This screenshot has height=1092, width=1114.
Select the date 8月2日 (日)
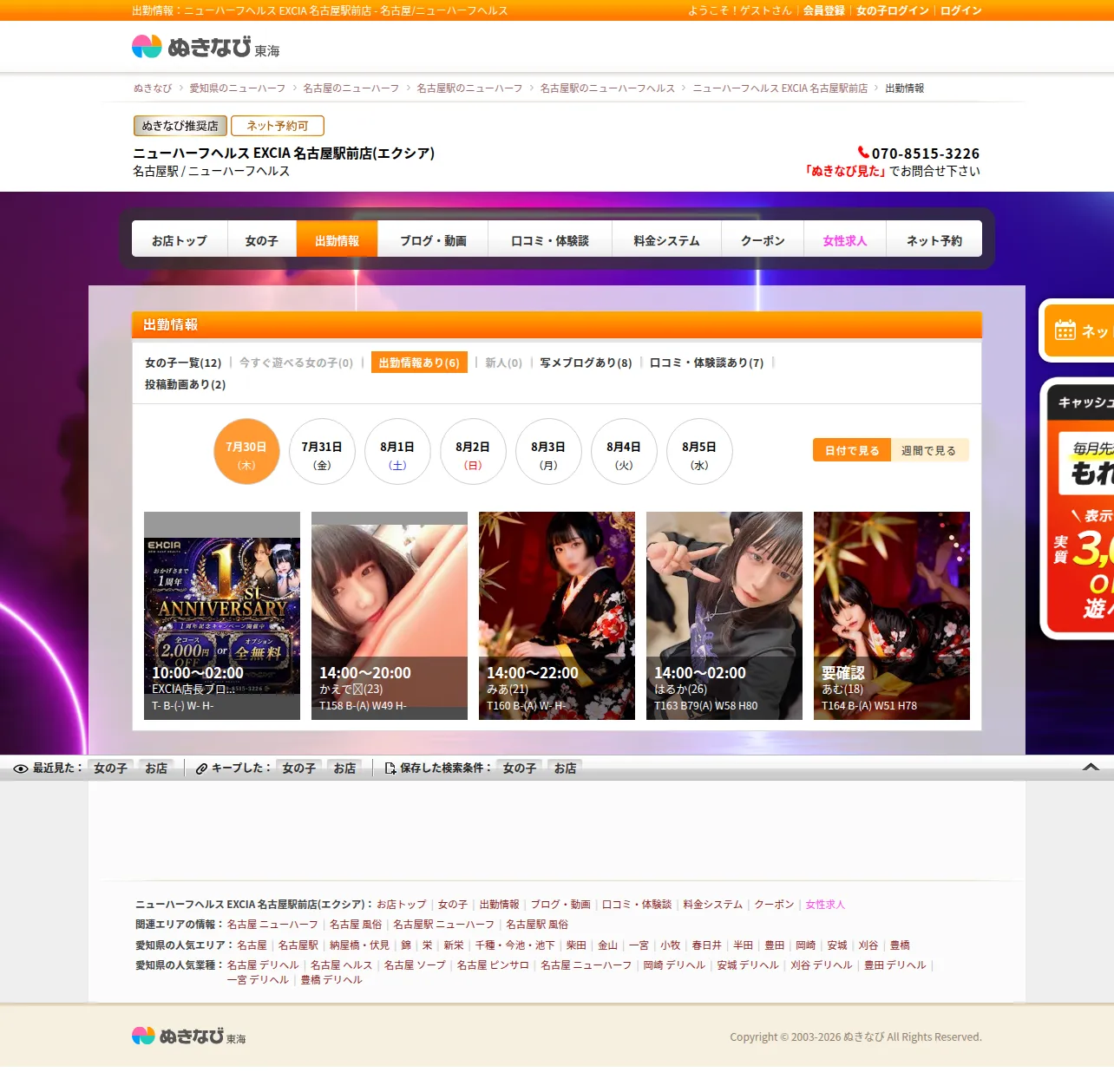[473, 452]
